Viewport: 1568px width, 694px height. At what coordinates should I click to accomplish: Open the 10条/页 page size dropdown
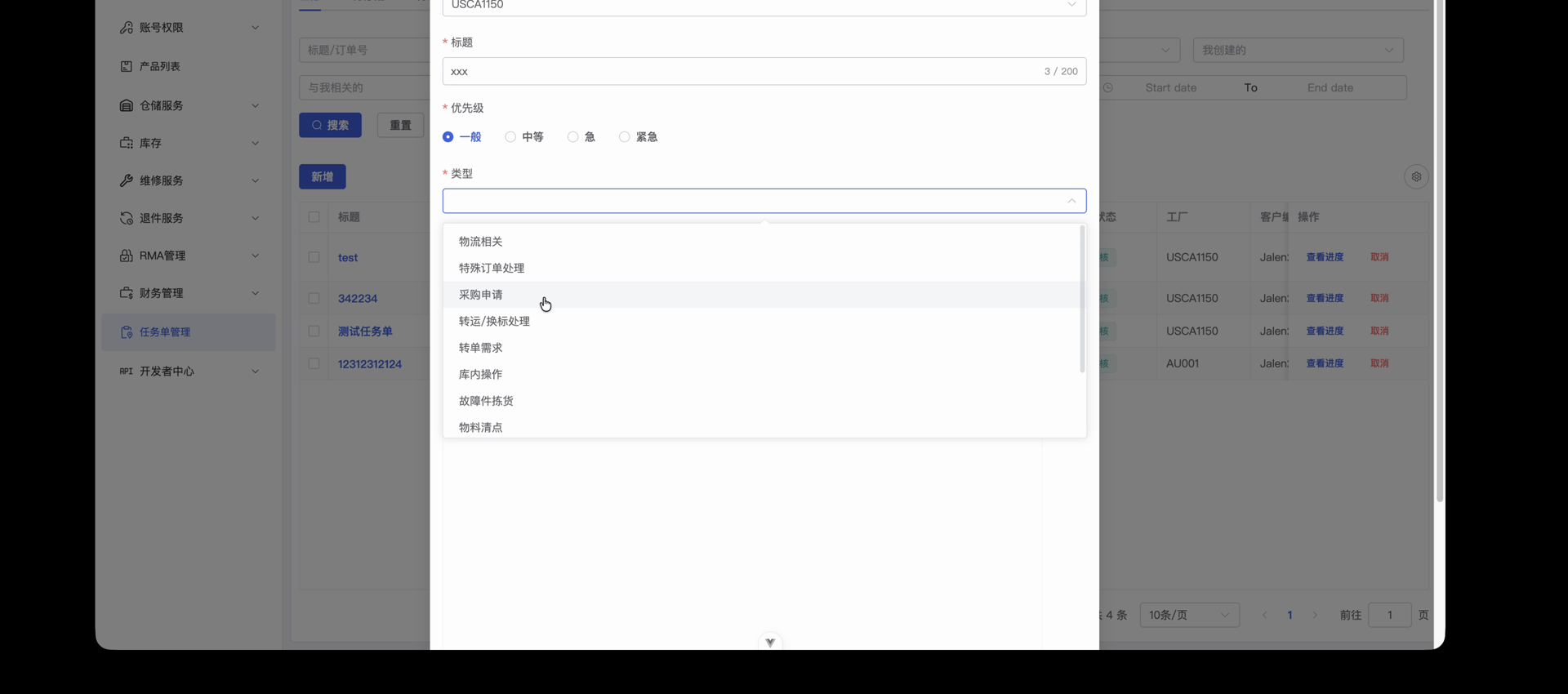click(x=1190, y=615)
